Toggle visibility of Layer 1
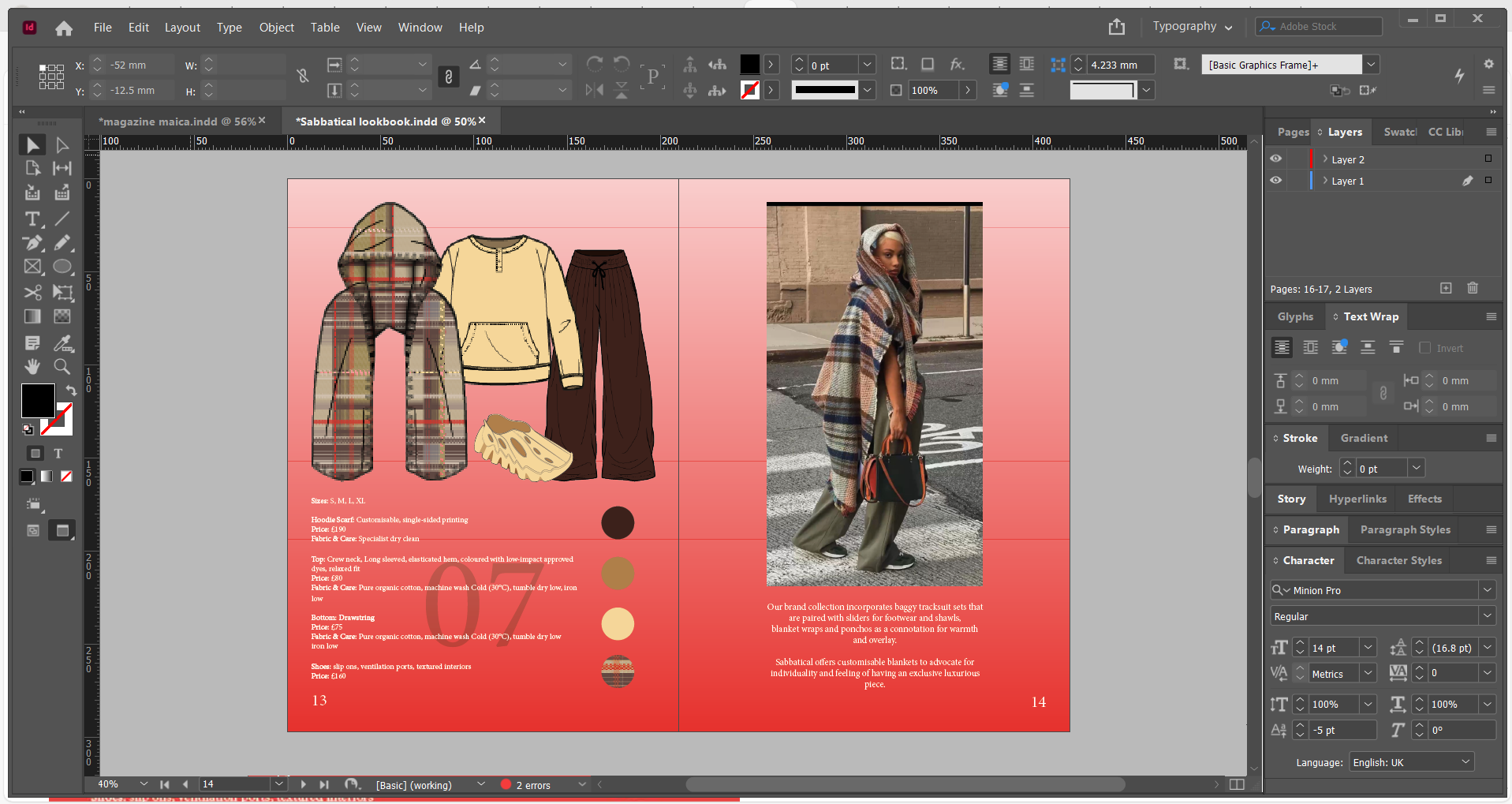Image resolution: width=1512 pixels, height=804 pixels. click(1275, 181)
